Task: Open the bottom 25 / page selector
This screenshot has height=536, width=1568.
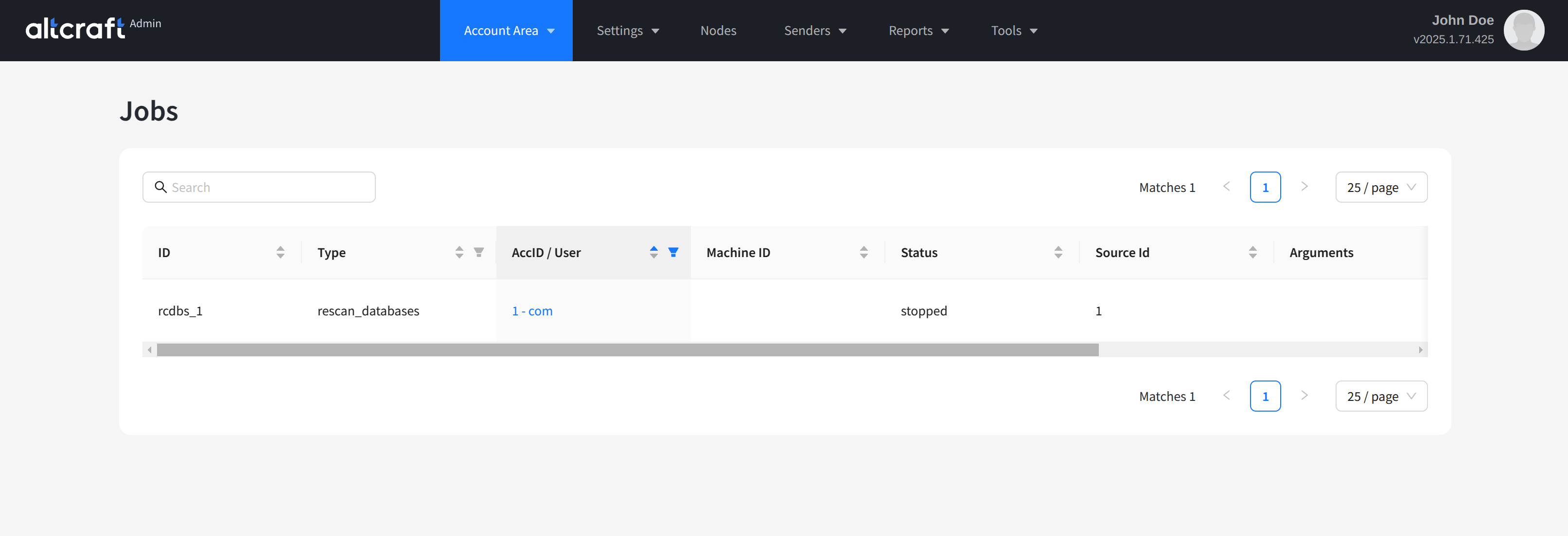Action: coord(1380,396)
